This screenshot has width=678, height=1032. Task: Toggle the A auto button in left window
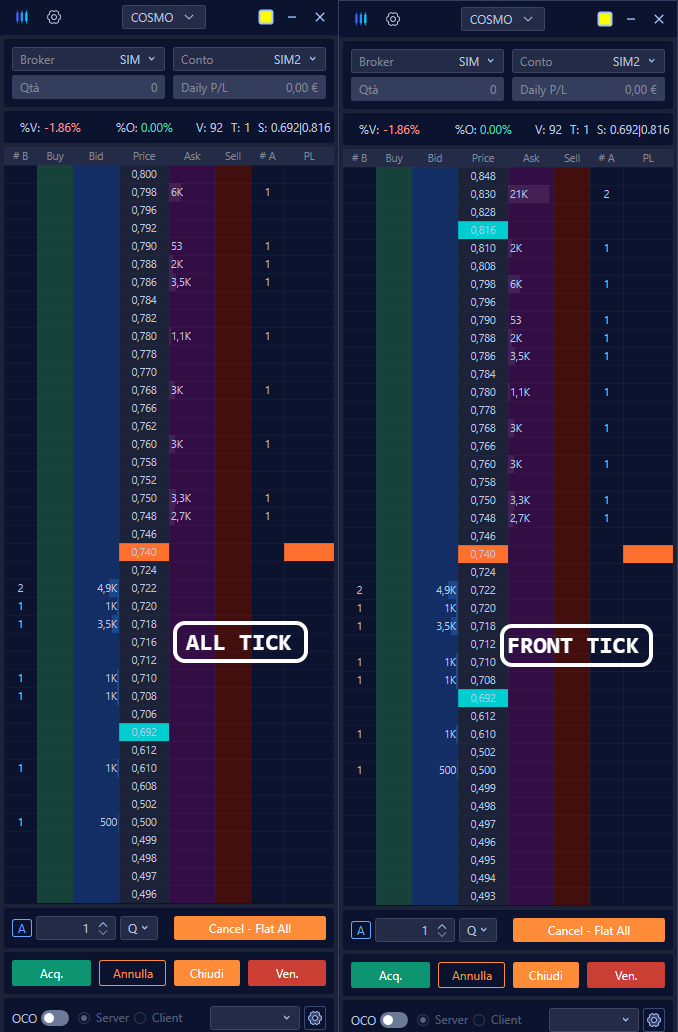pos(22,929)
